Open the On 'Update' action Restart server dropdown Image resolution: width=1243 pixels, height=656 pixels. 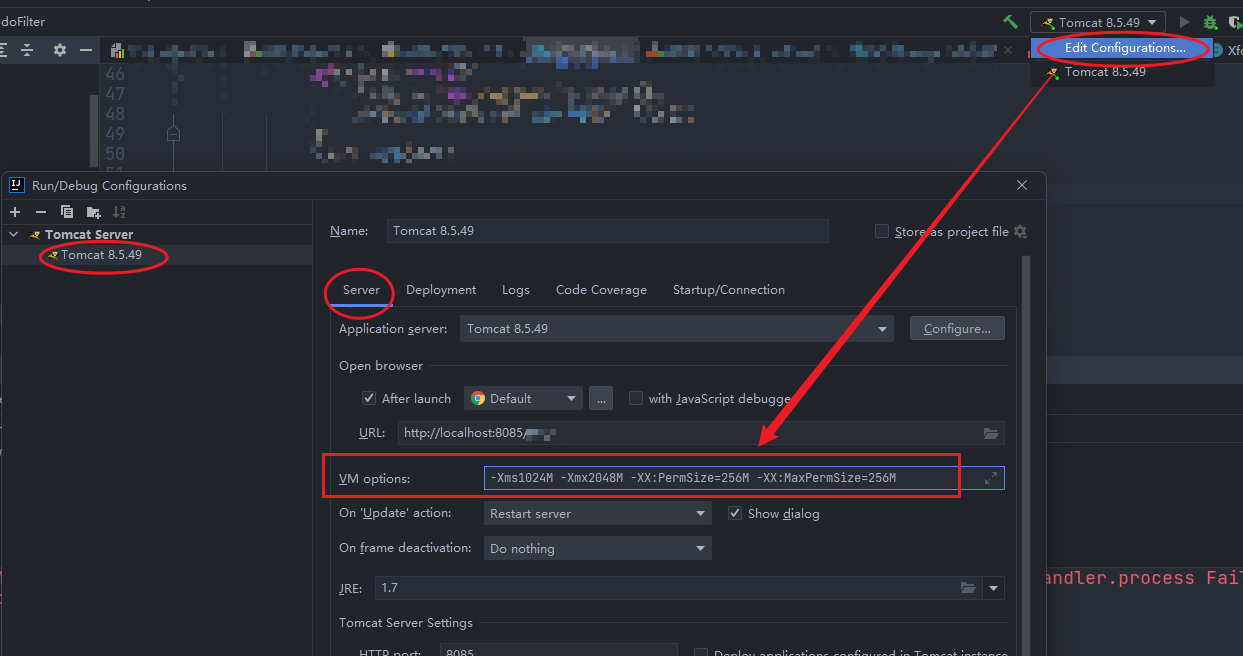click(x=597, y=513)
